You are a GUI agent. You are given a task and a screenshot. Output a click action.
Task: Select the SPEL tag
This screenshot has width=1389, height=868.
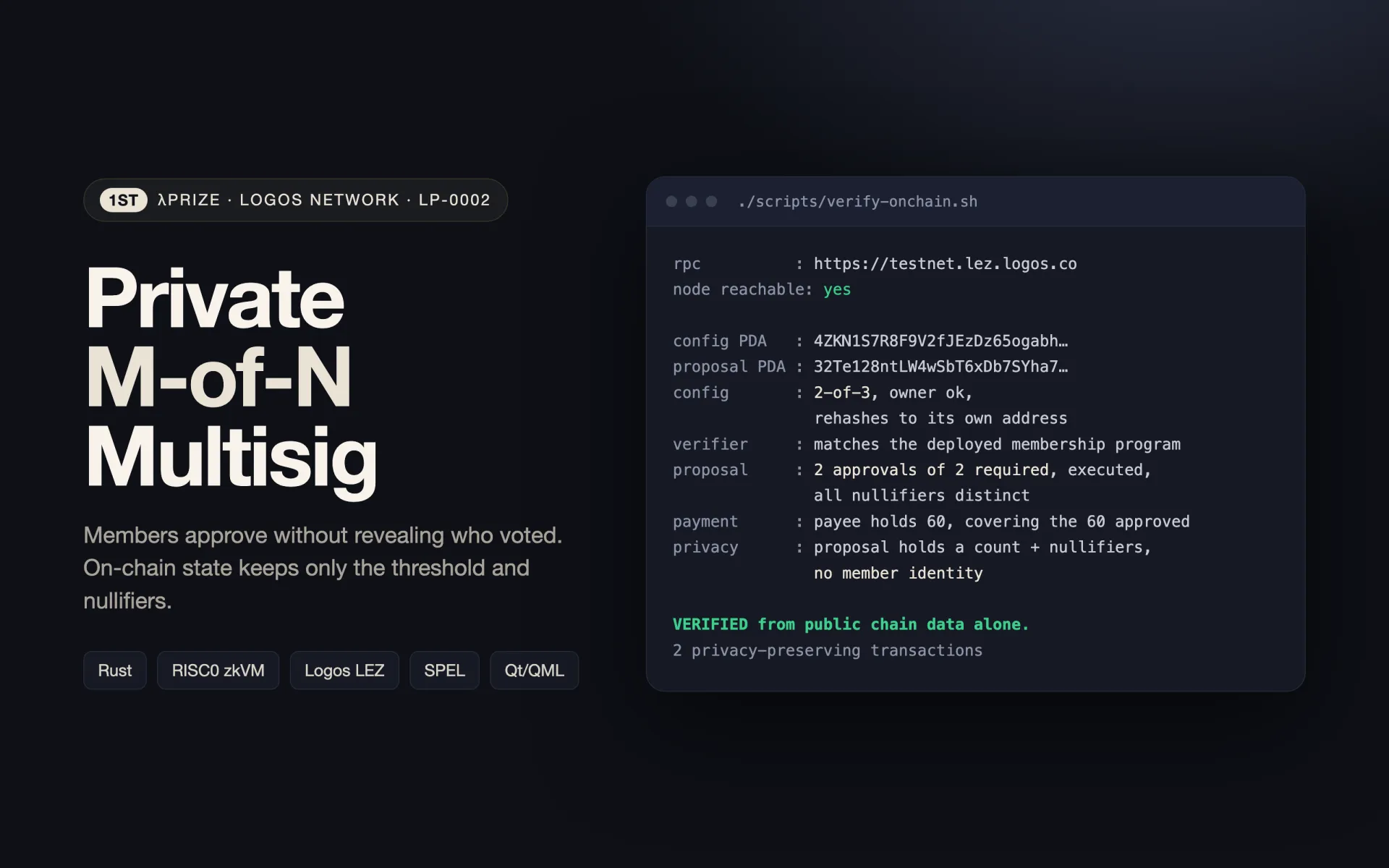click(444, 671)
